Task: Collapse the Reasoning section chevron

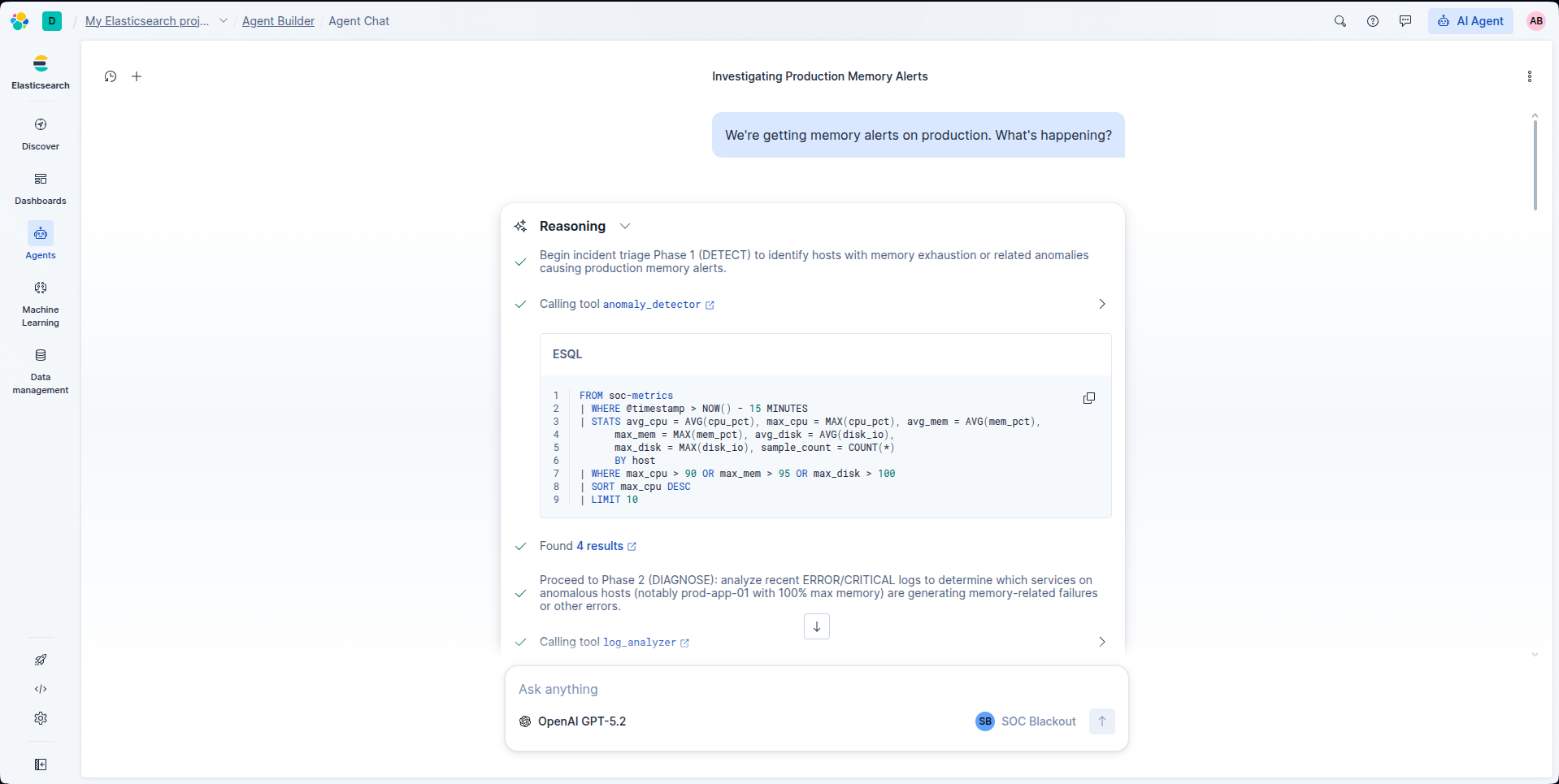Action: (625, 226)
